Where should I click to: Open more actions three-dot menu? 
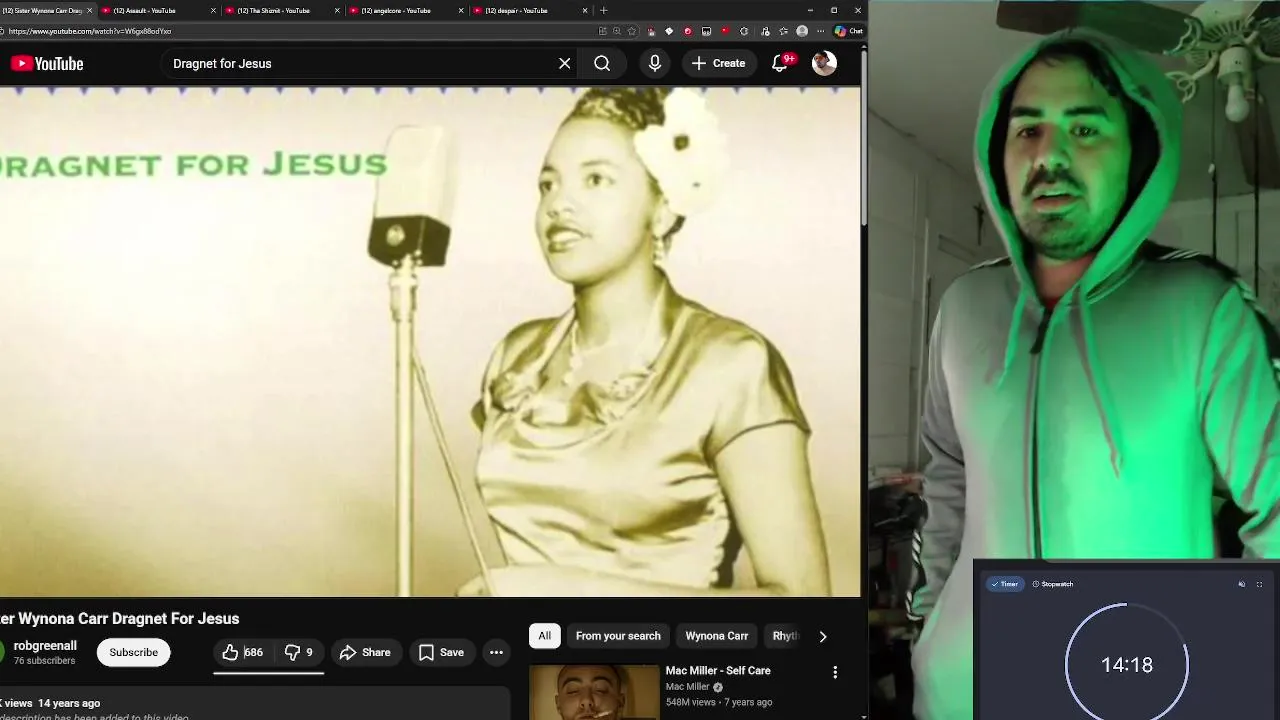point(496,652)
